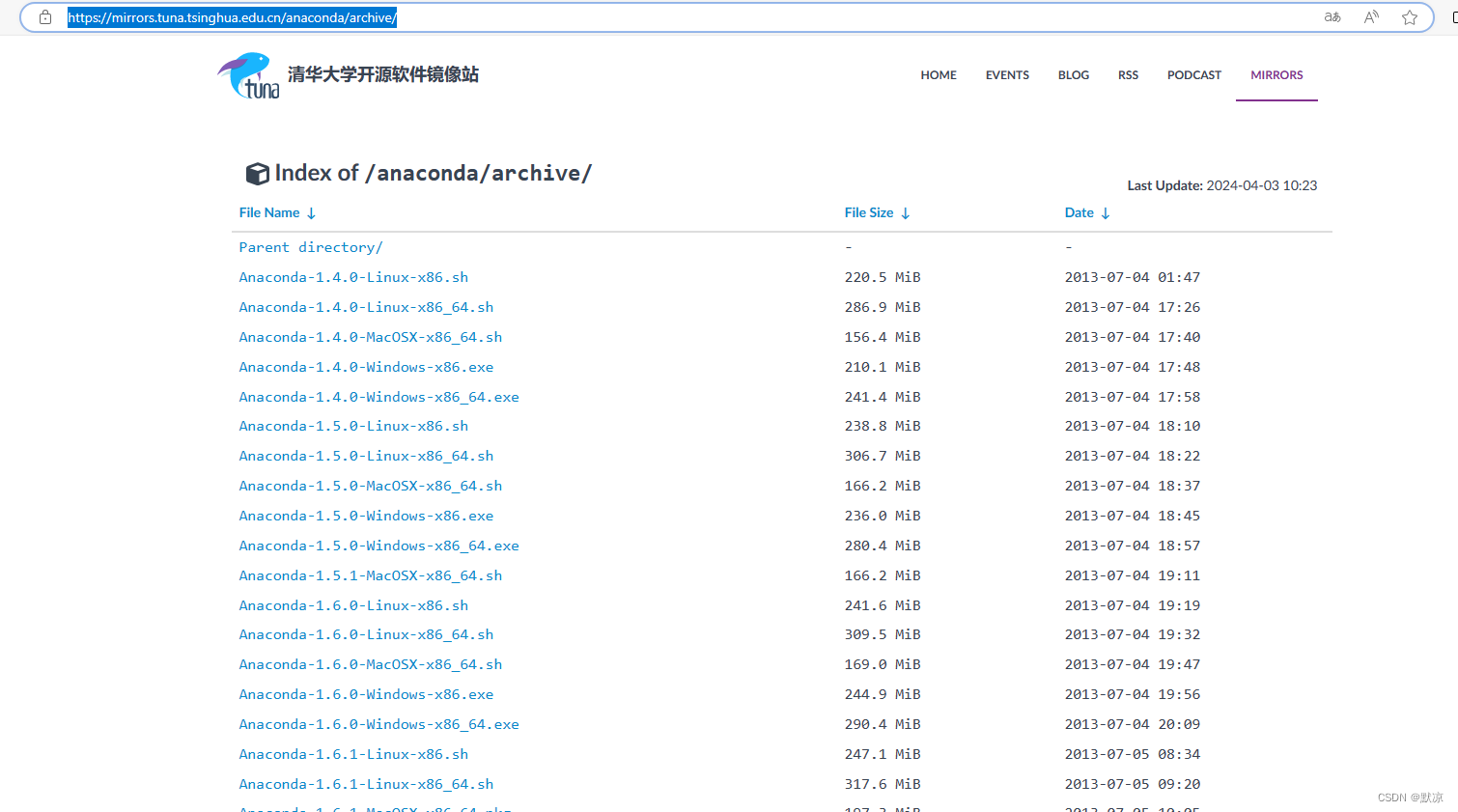Click the 317.6 MiB file size
1458x812 pixels.
(883, 785)
